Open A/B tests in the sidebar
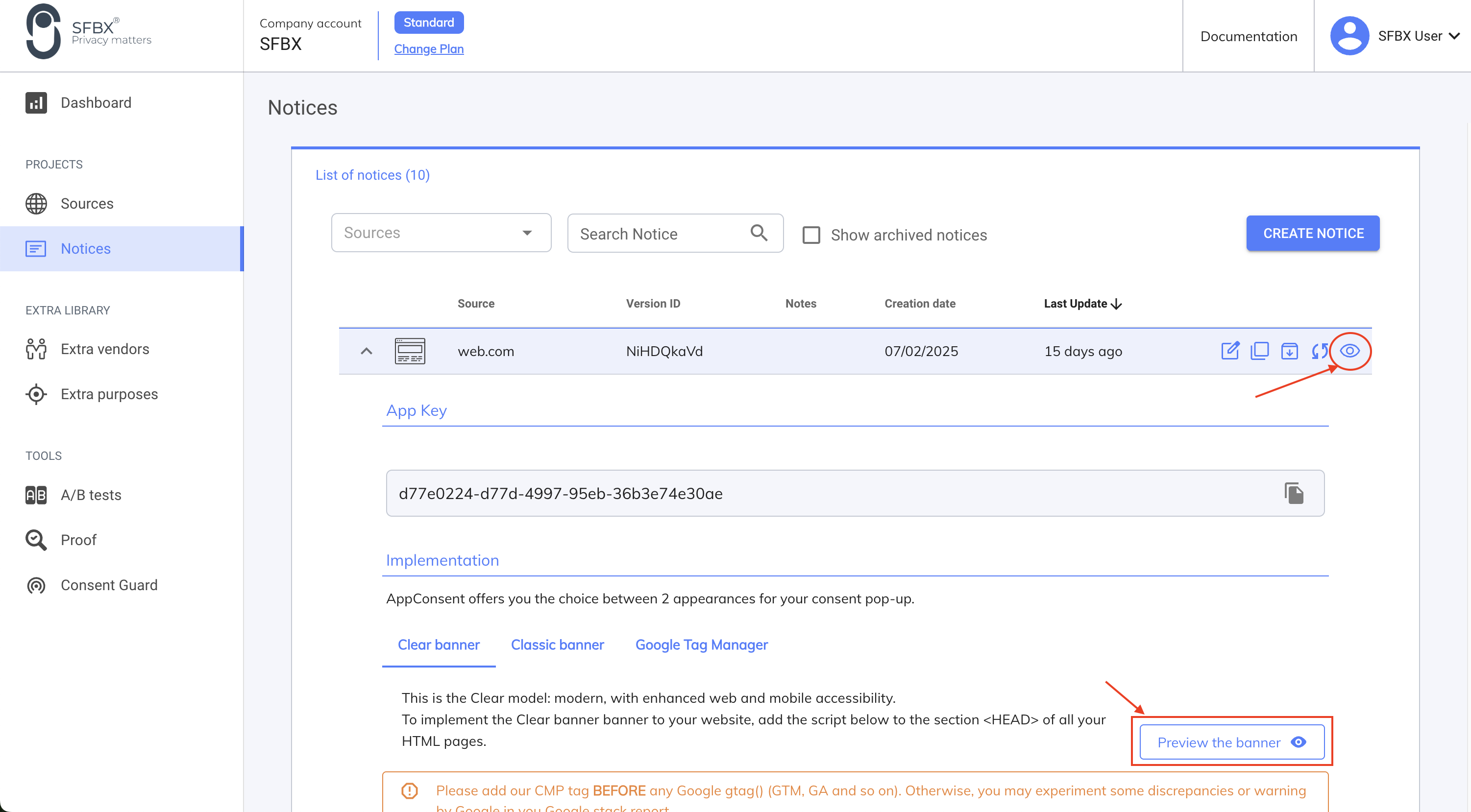The image size is (1471, 812). (x=91, y=495)
